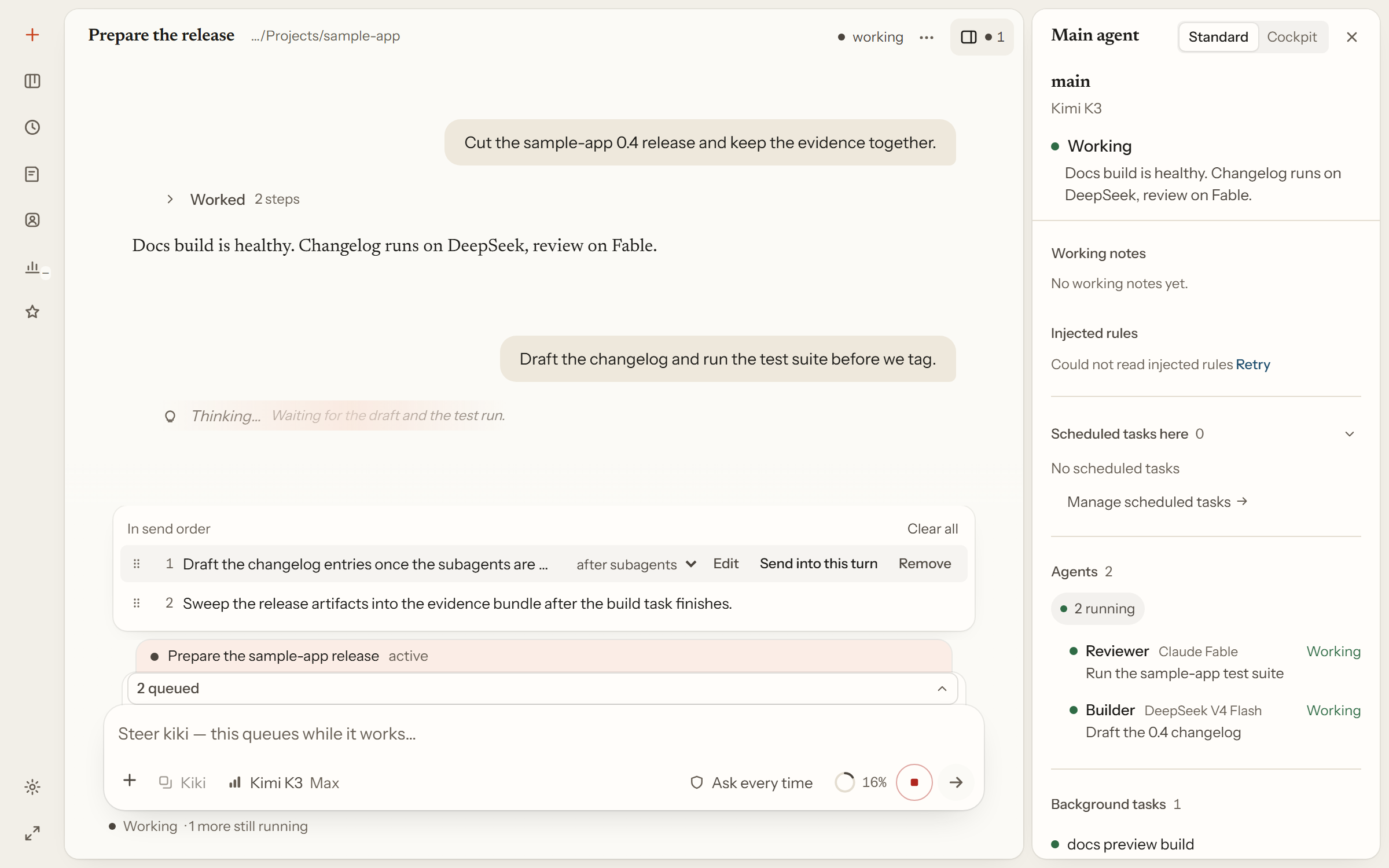Open the docs preview build background task
The height and width of the screenshot is (868, 1389).
tap(1130, 844)
